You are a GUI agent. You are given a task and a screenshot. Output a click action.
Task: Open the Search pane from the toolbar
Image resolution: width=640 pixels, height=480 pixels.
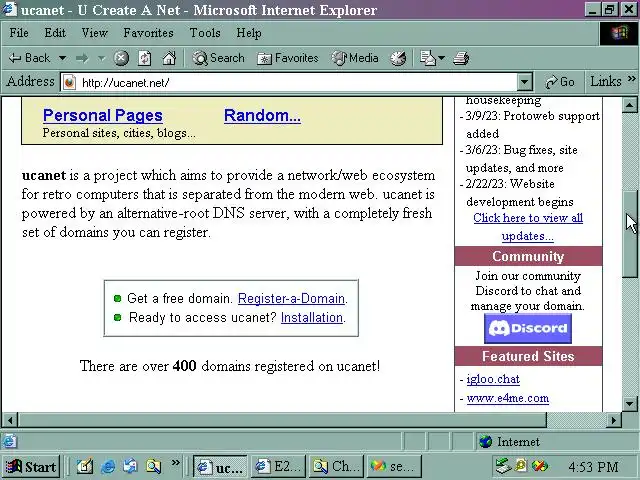[218, 58]
